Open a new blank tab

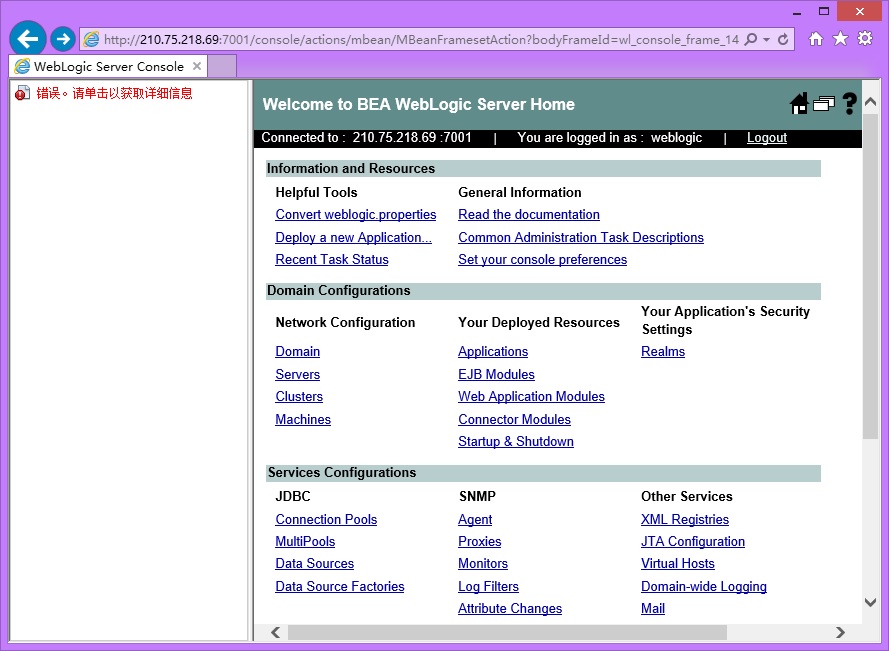coord(222,66)
